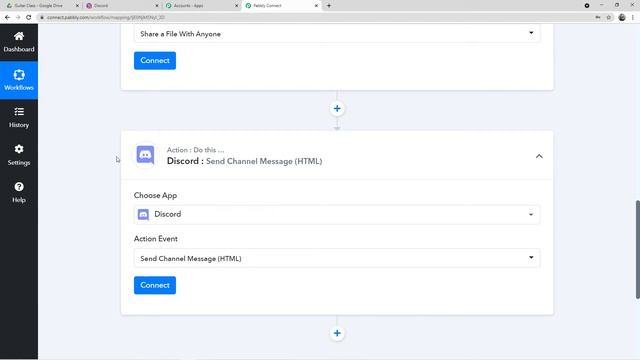Close the Pabbly Connect browser tab
Image resolution: width=640 pixels, height=360 pixels.
click(316, 6)
